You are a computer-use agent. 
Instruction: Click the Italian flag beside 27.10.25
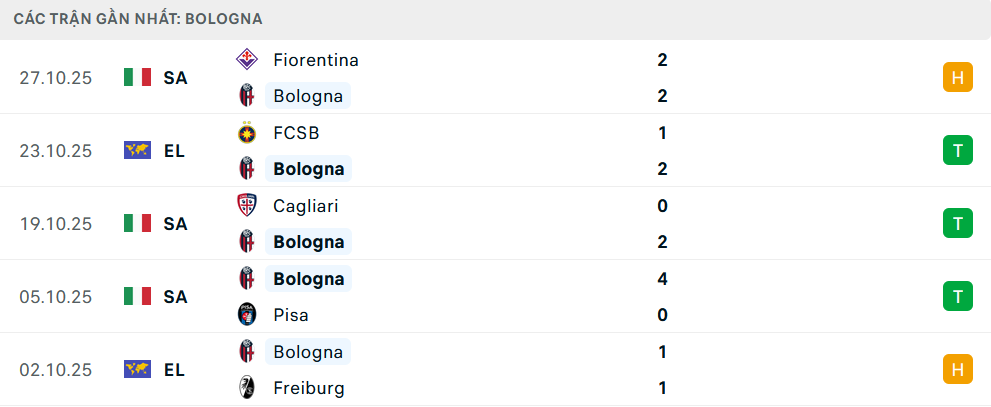click(137, 77)
